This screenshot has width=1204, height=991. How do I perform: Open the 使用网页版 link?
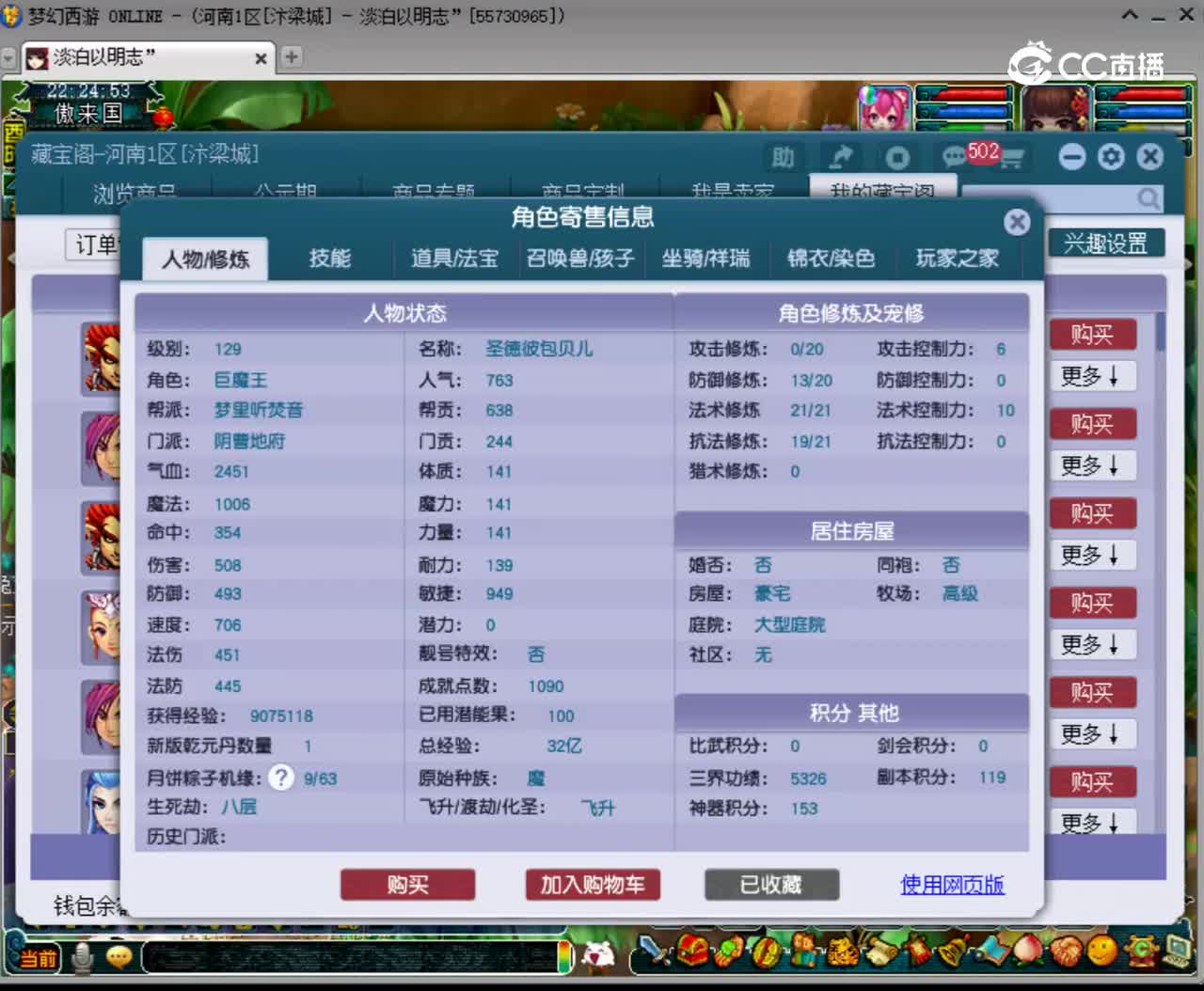pyautogui.click(x=952, y=885)
